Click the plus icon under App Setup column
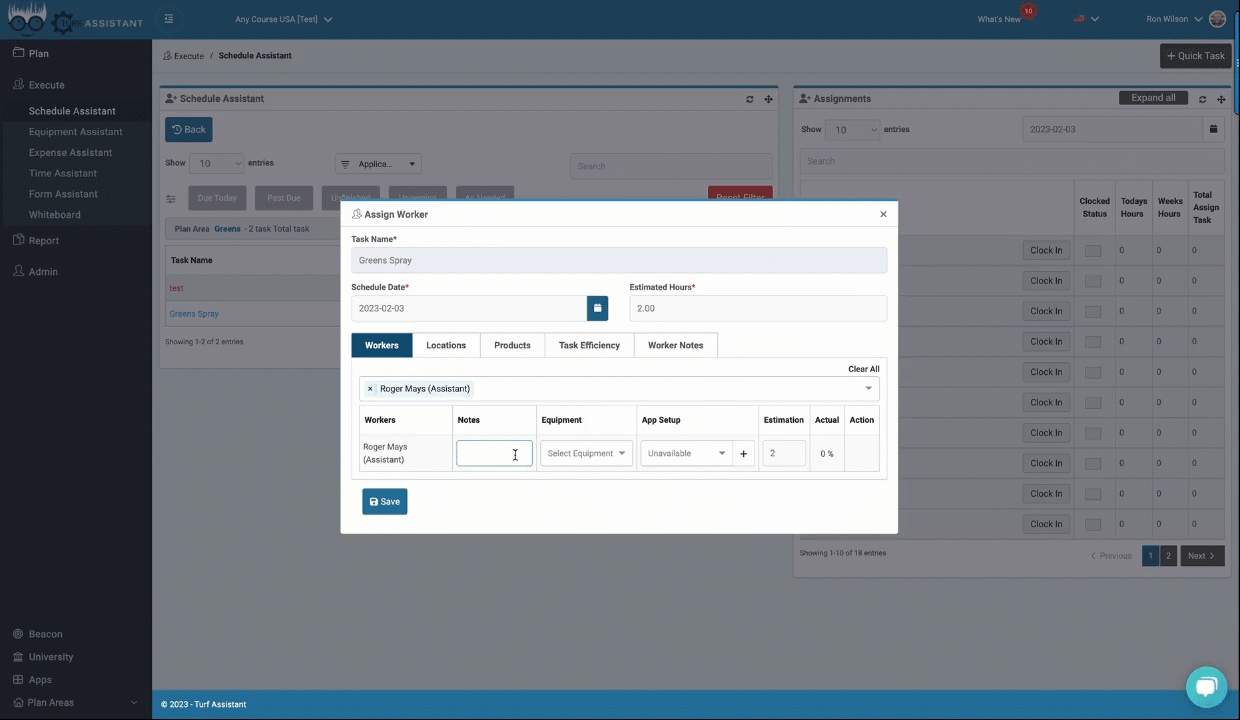Image resolution: width=1240 pixels, height=720 pixels. 743,453
